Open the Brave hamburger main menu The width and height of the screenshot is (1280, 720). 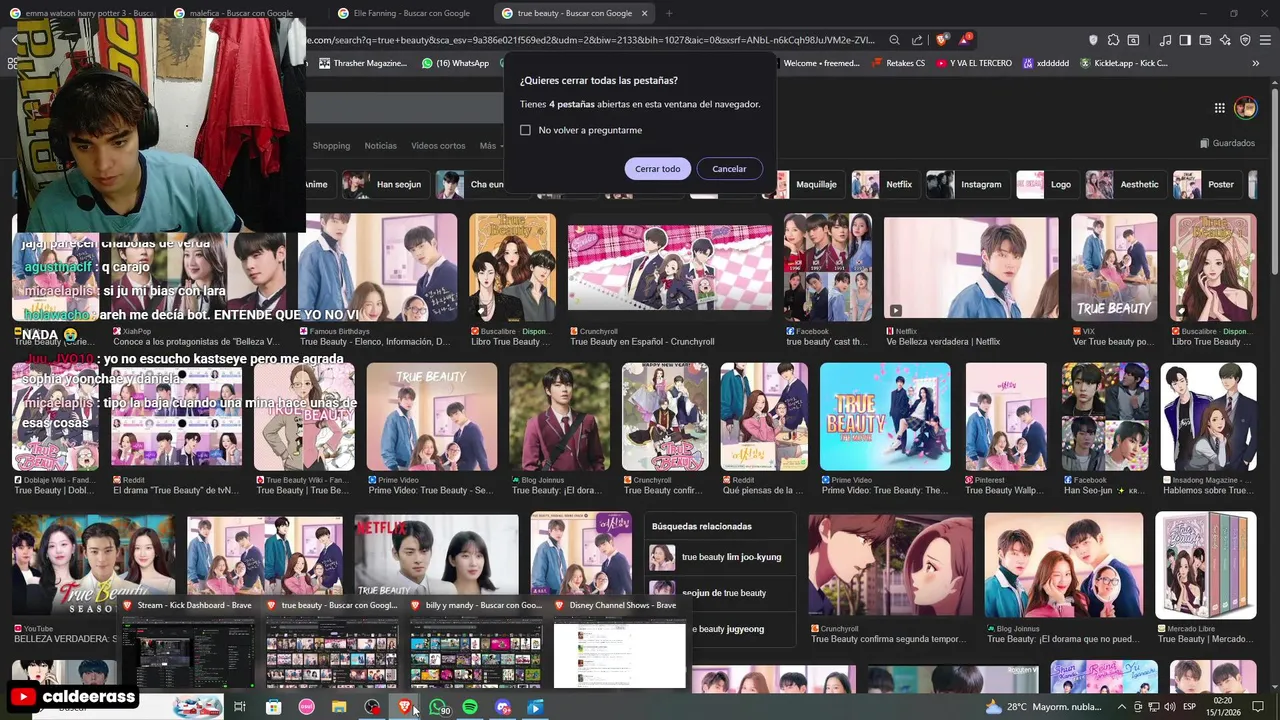pos(1265,40)
